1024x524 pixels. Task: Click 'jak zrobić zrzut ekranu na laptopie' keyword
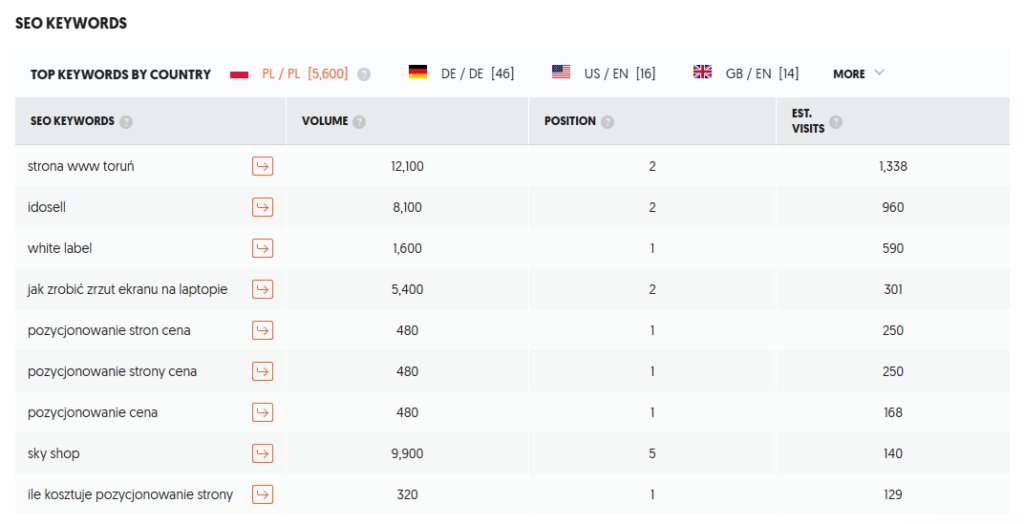[x=128, y=289]
